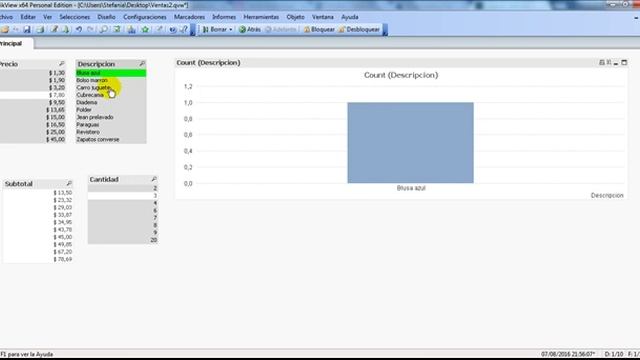Select '$ 13,50' in Subtotal list

[38, 193]
